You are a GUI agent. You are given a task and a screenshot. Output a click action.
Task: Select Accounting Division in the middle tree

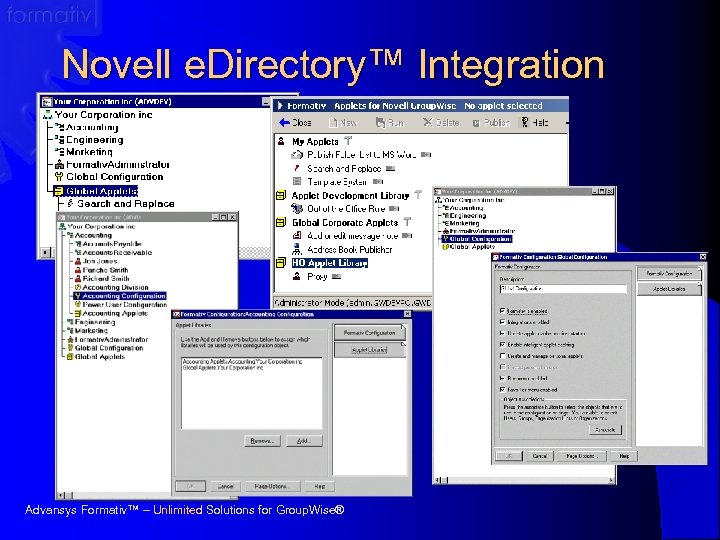pos(116,287)
